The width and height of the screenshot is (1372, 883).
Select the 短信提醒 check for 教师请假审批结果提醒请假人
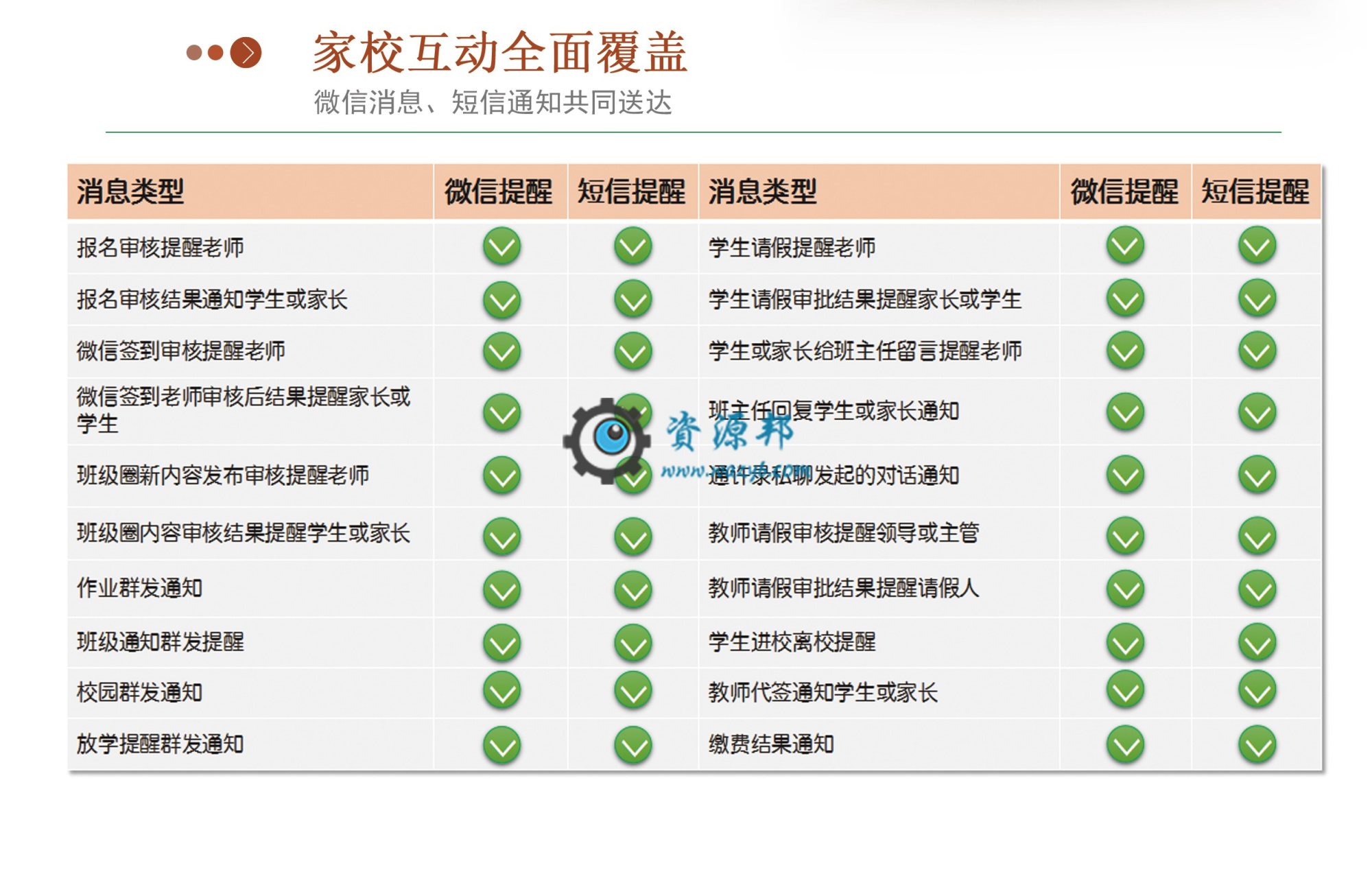click(1257, 589)
